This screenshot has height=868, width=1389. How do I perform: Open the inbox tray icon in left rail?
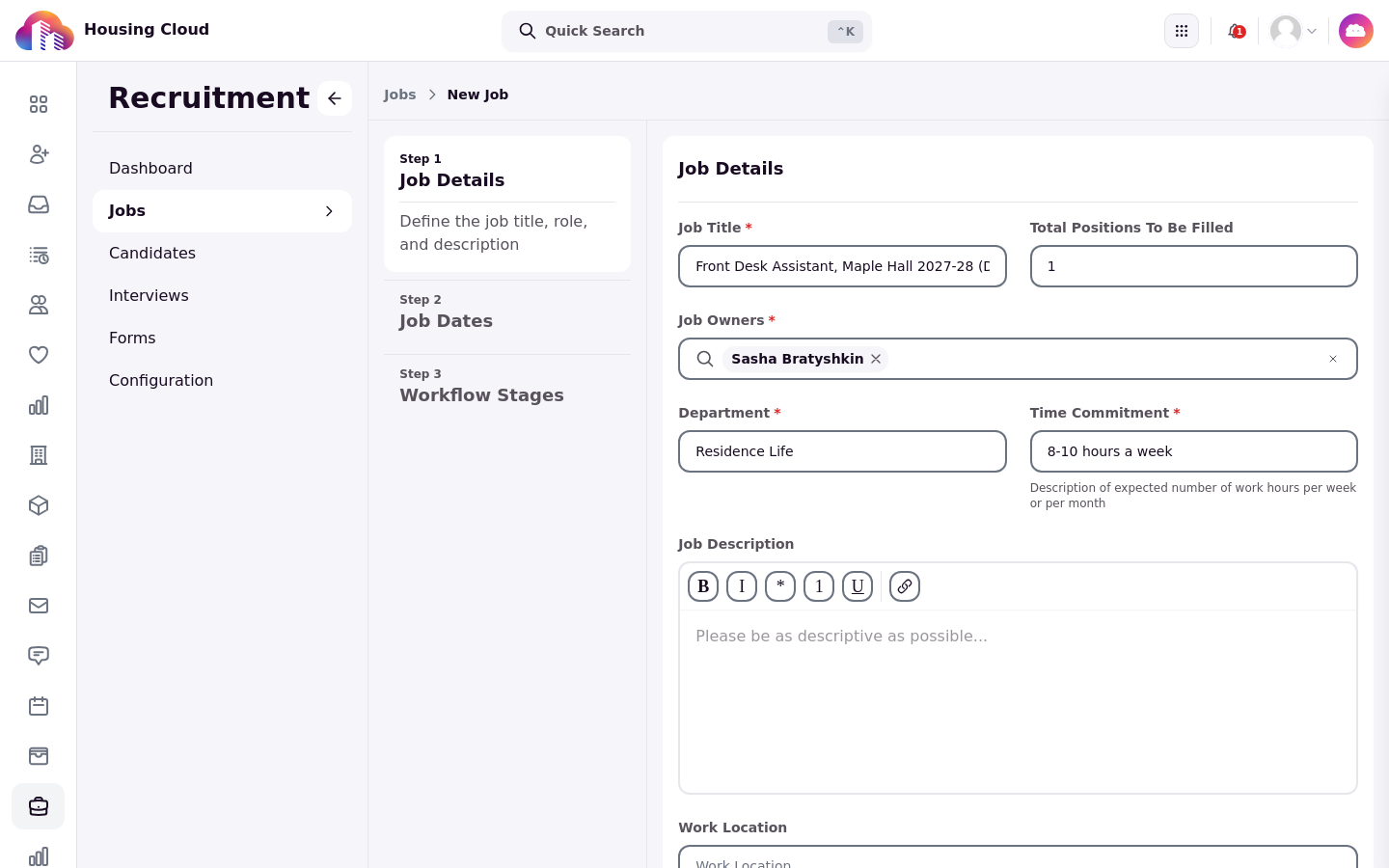[x=39, y=204]
